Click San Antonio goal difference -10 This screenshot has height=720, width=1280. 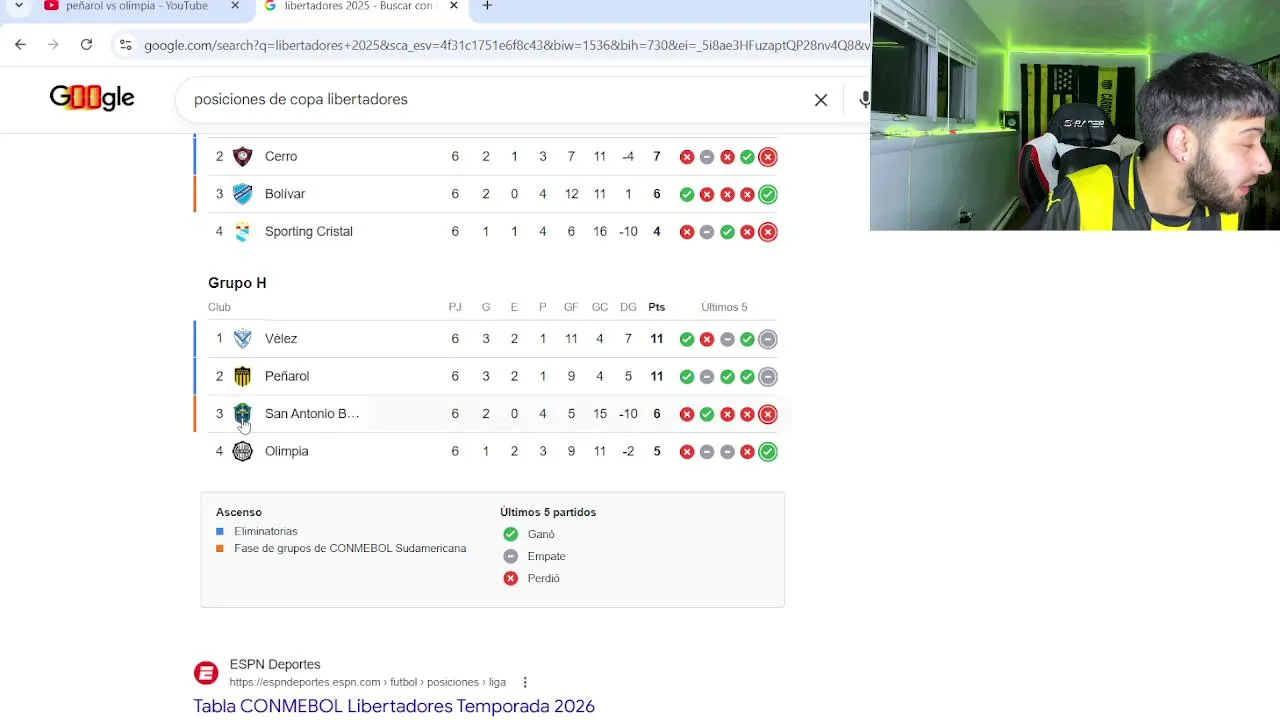(x=628, y=414)
